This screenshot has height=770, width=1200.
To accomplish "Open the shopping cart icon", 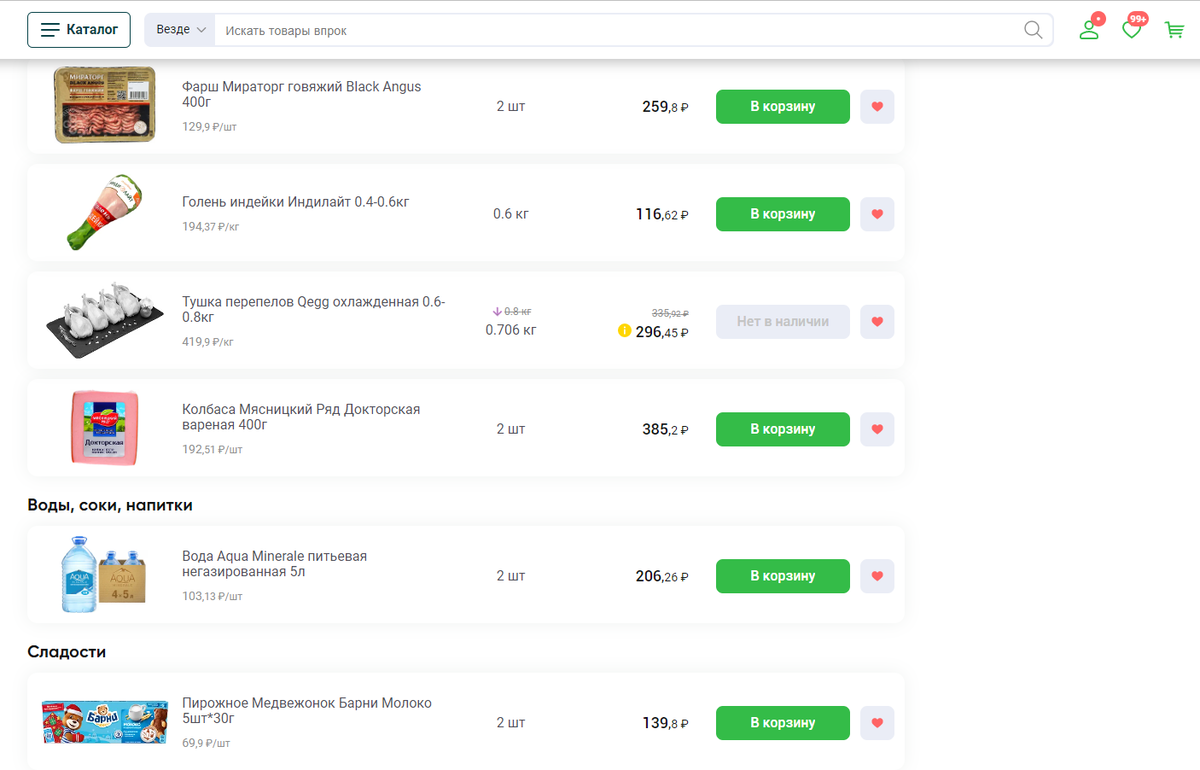I will (x=1174, y=30).
